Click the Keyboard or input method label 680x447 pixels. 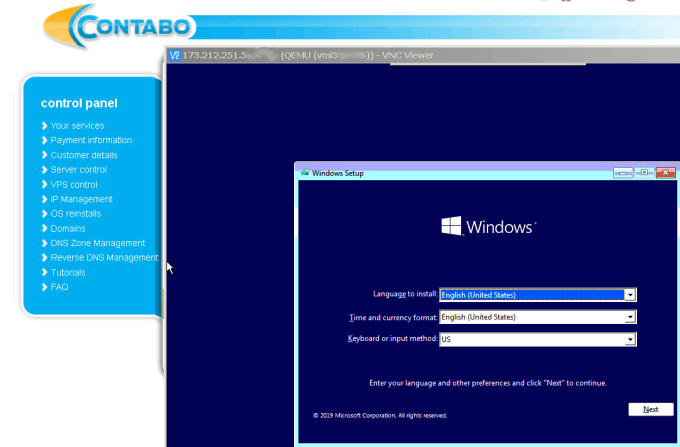(392, 339)
